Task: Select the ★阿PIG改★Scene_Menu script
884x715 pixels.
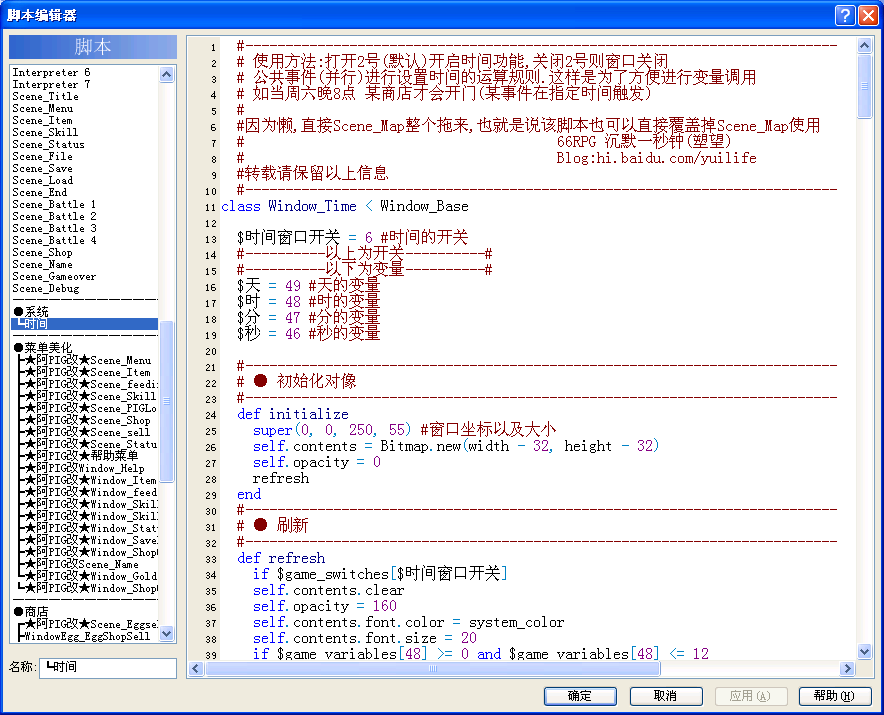Action: coord(85,360)
